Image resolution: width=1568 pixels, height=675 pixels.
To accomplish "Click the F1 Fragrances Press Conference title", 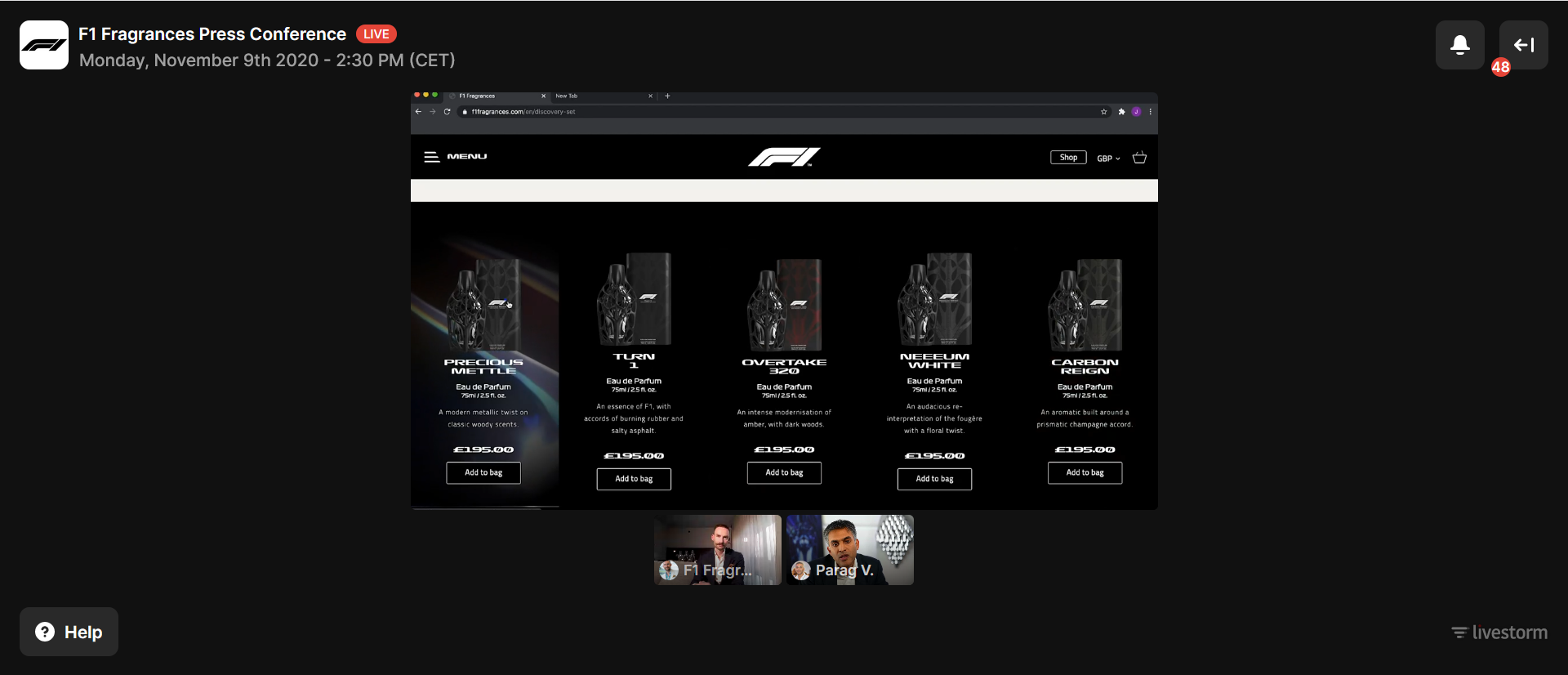I will (x=212, y=34).
